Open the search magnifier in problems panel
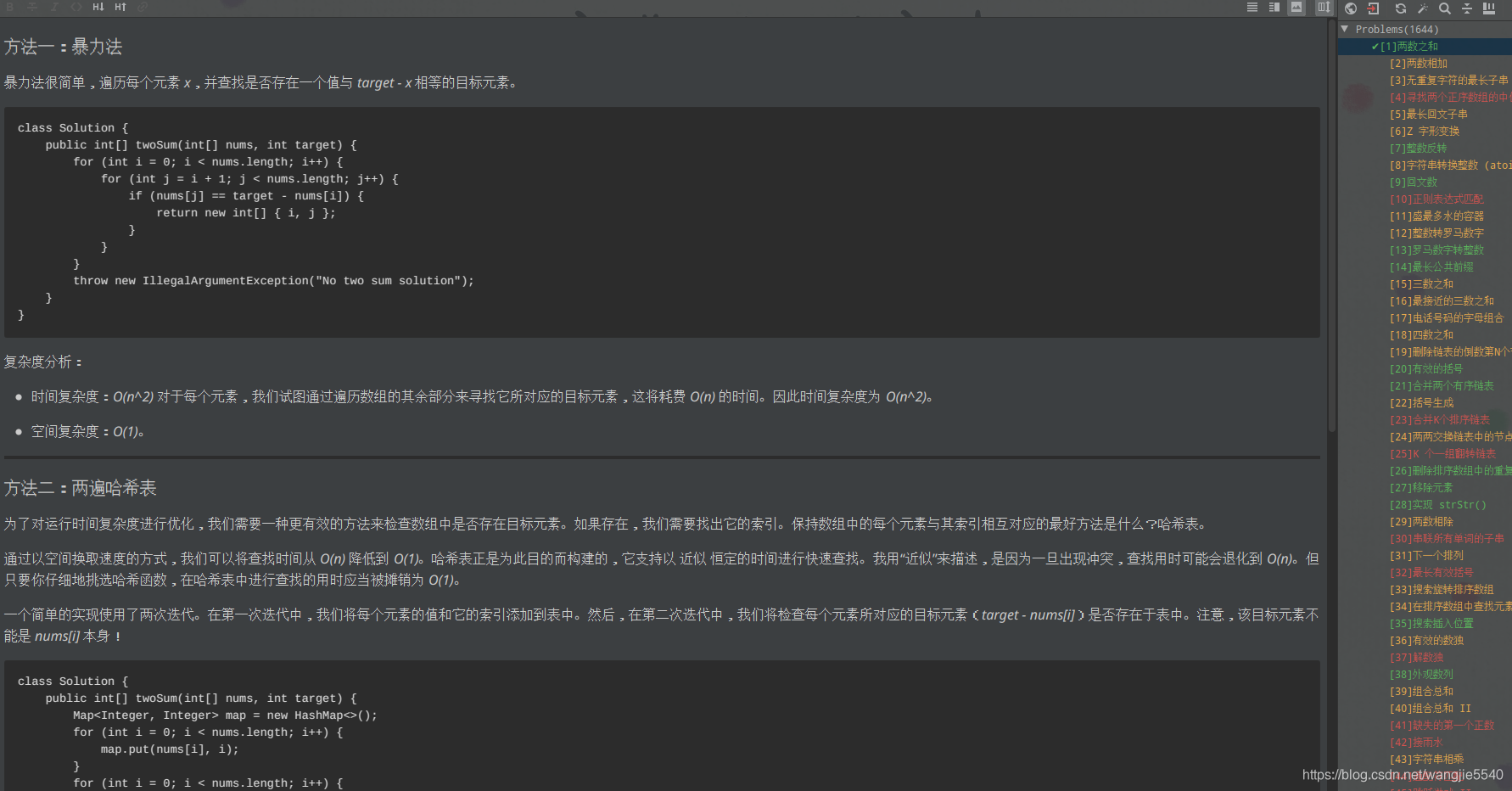Image resolution: width=1512 pixels, height=791 pixels. pyautogui.click(x=1445, y=8)
